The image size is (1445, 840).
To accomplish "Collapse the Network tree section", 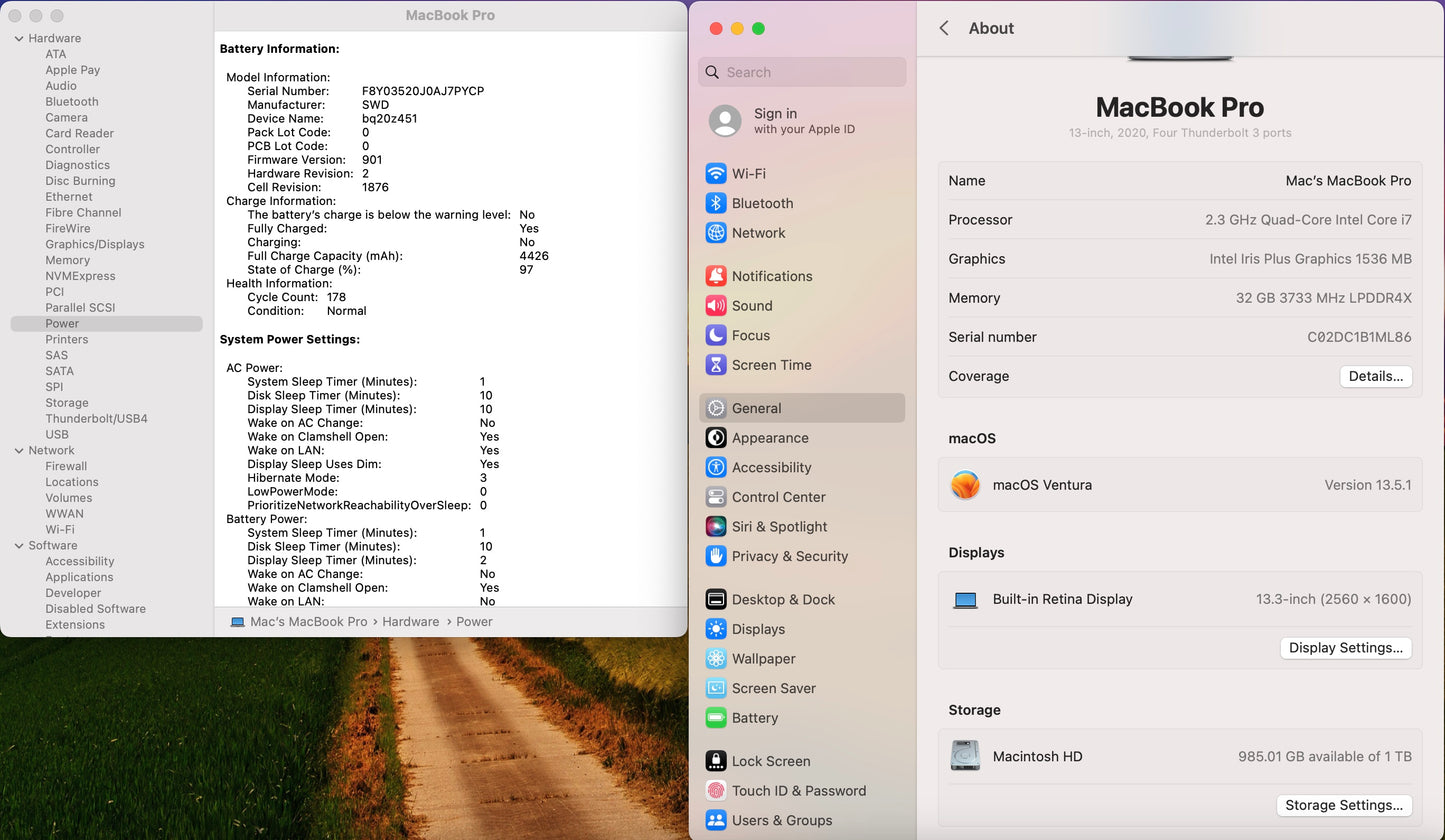I will click(18, 450).
